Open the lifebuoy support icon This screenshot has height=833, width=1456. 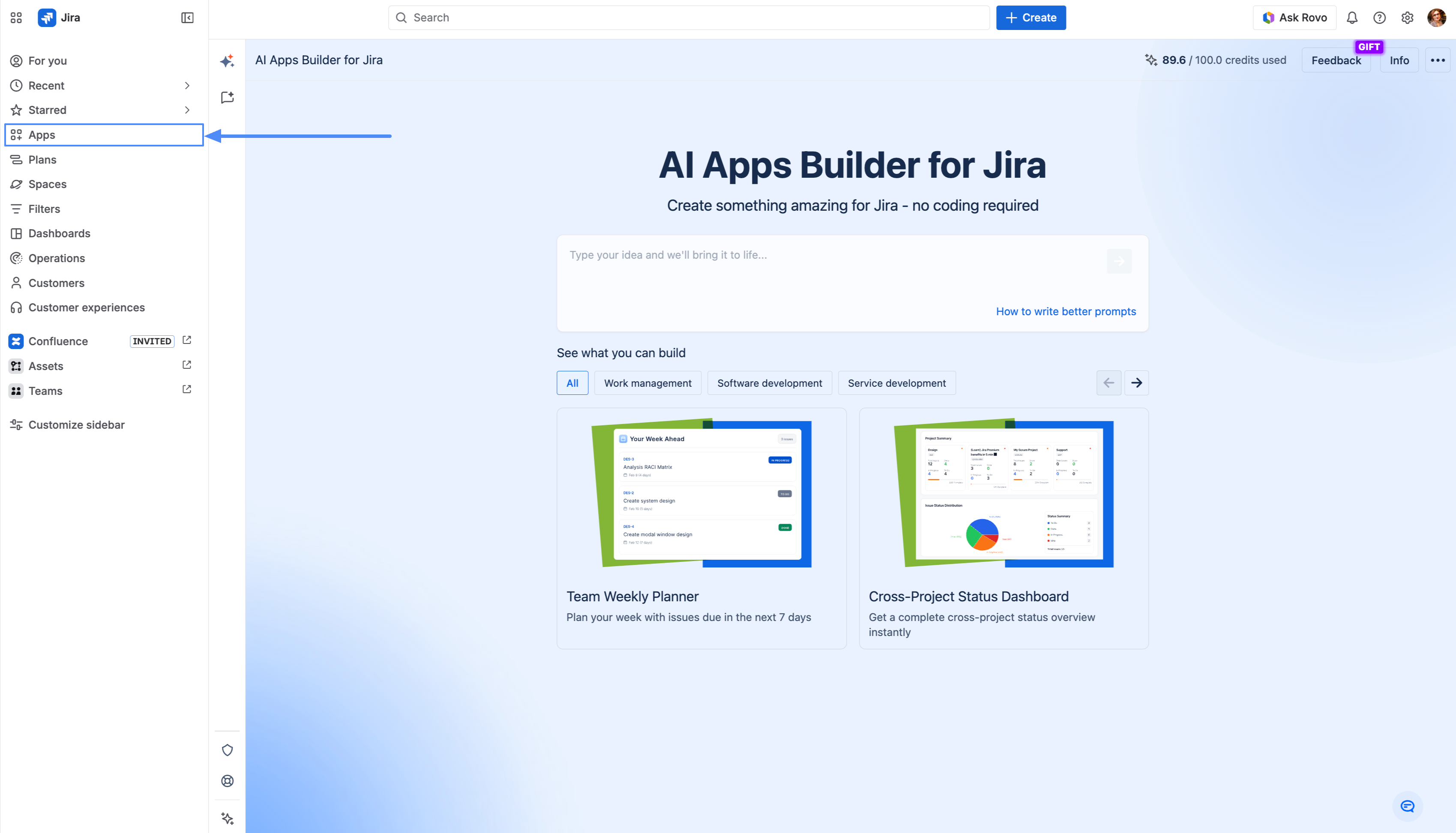[227, 781]
